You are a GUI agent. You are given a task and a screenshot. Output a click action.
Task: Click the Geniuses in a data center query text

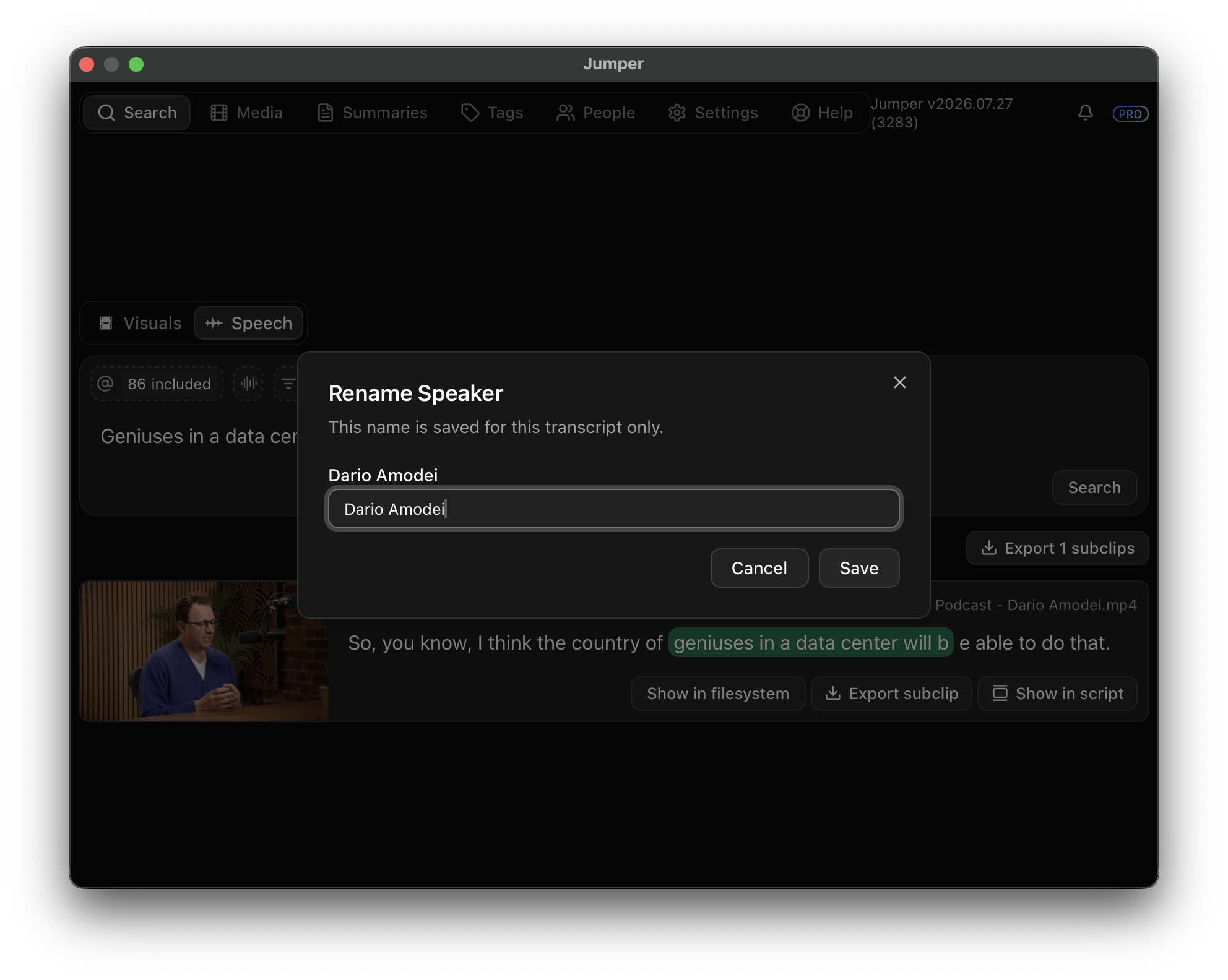pos(199,436)
